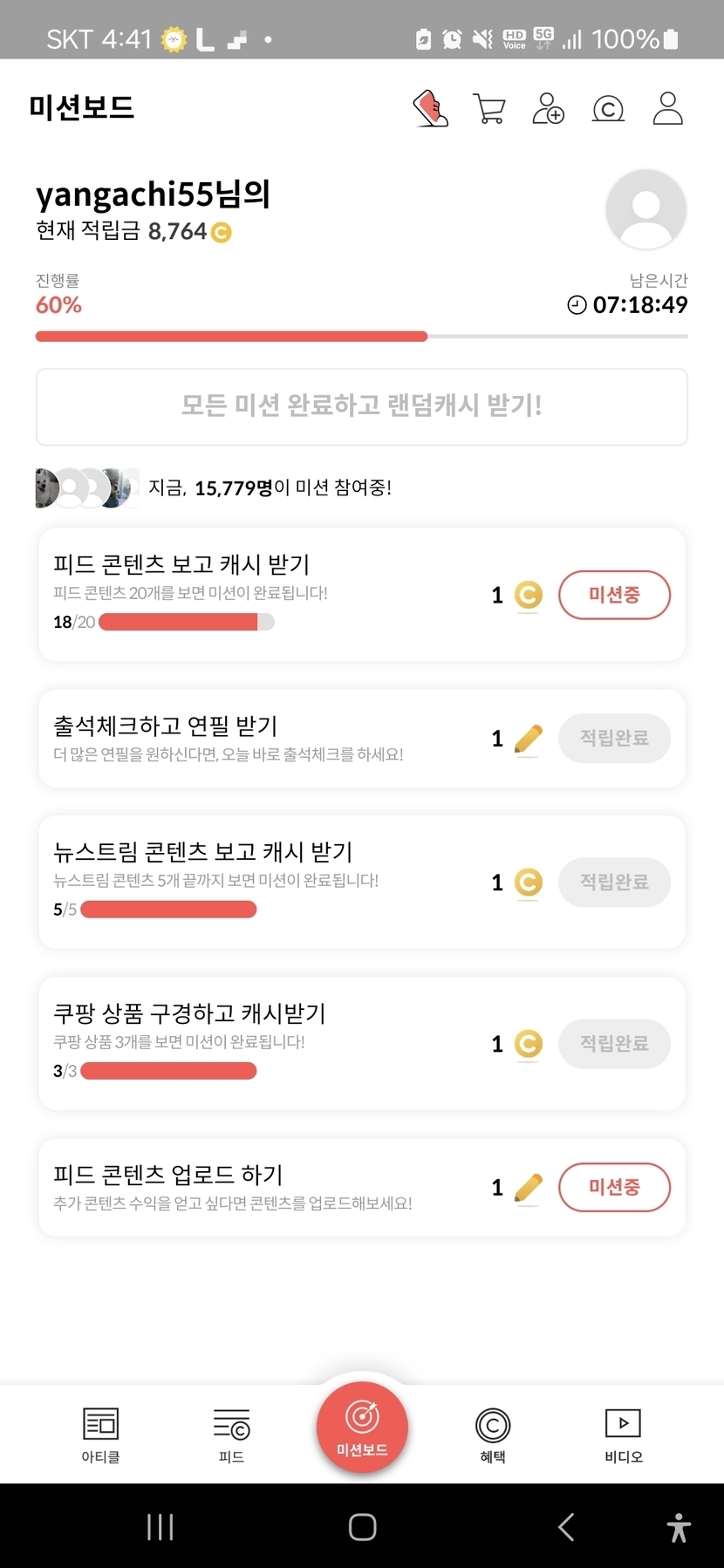Tap 미션중 button for 피드 콘텐츠 보고 캐시 받기

[x=614, y=595]
